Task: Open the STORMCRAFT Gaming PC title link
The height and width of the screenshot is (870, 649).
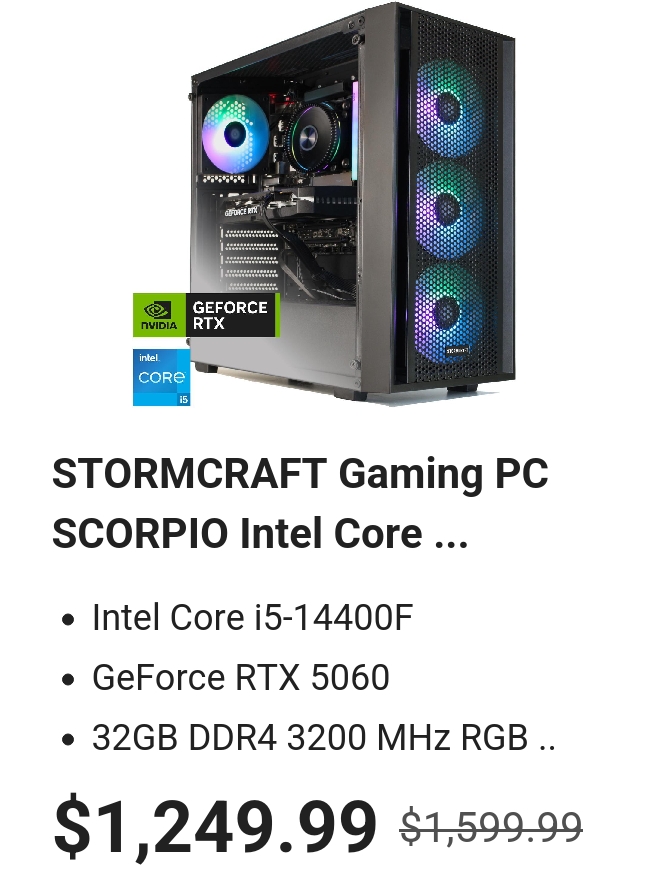Action: [300, 473]
